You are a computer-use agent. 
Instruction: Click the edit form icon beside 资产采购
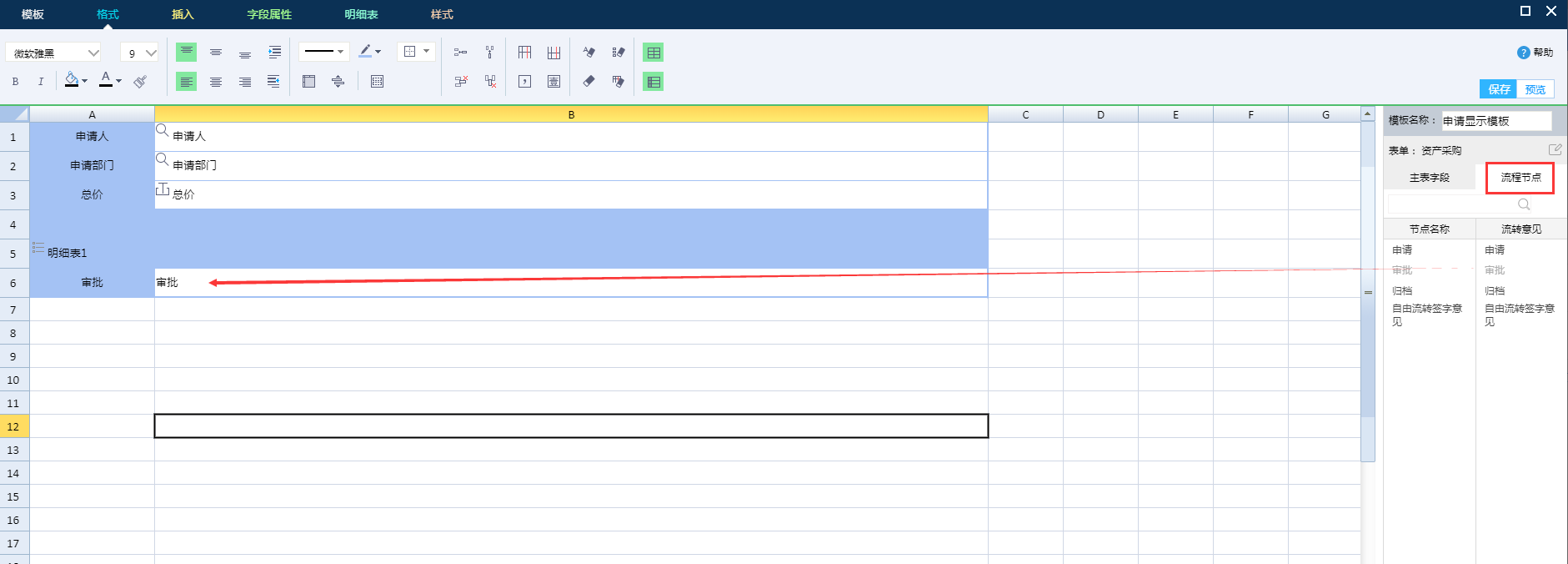[x=1555, y=150]
